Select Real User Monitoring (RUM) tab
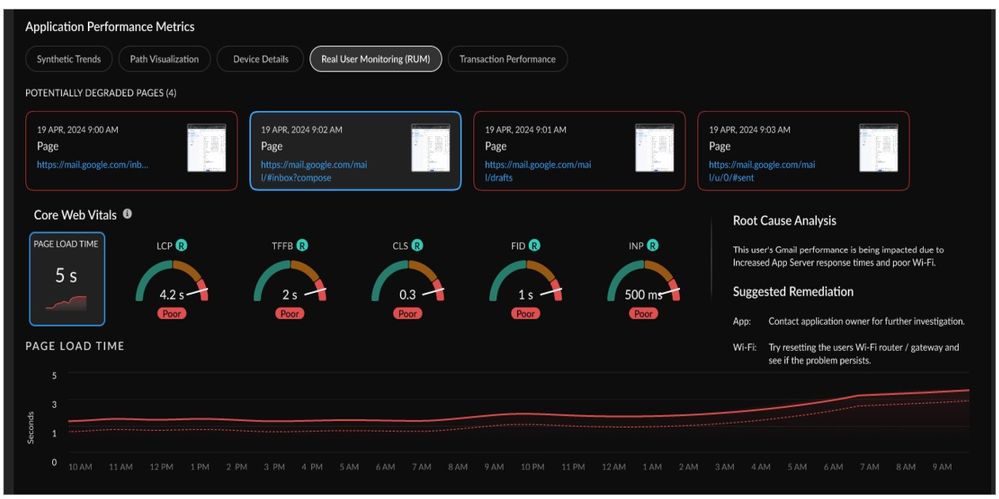The height and width of the screenshot is (499, 999). [376, 59]
